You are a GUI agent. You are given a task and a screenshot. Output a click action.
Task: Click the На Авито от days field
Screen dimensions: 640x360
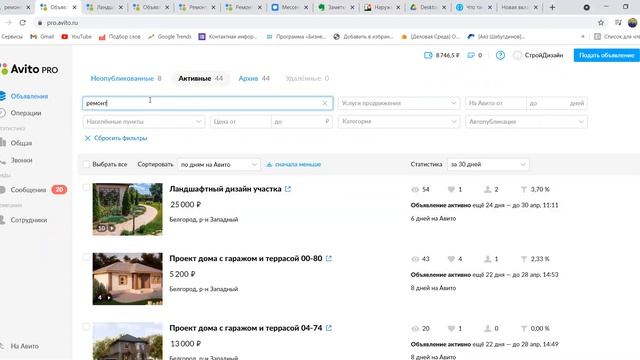(496, 103)
